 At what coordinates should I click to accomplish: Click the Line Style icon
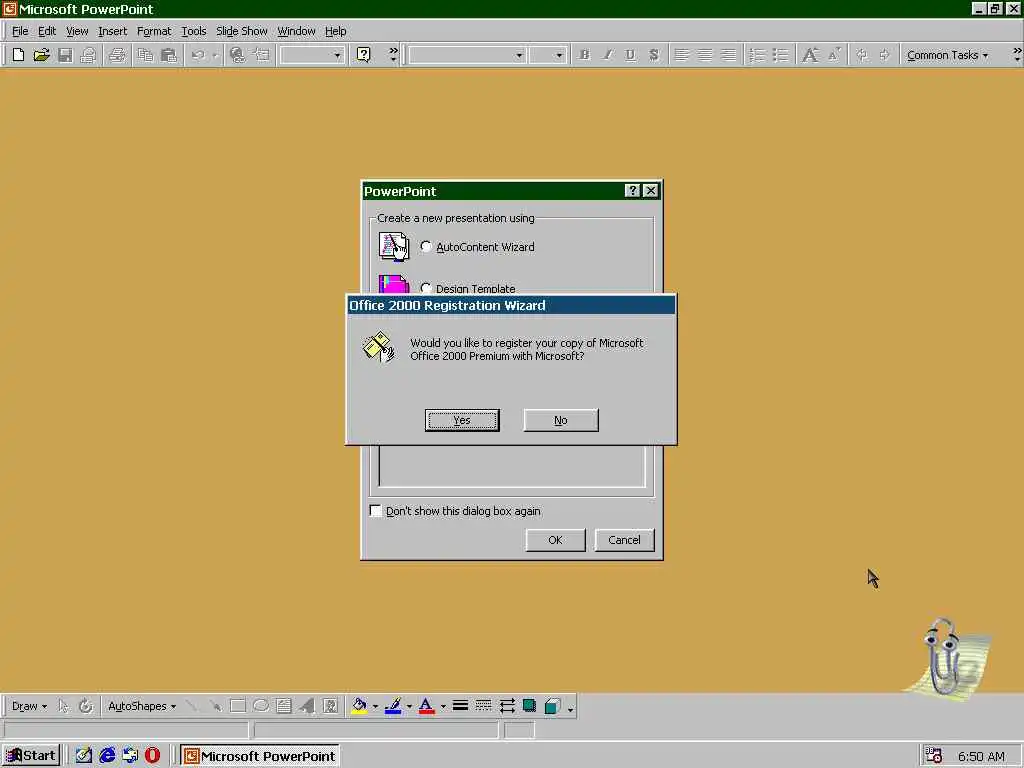point(460,706)
